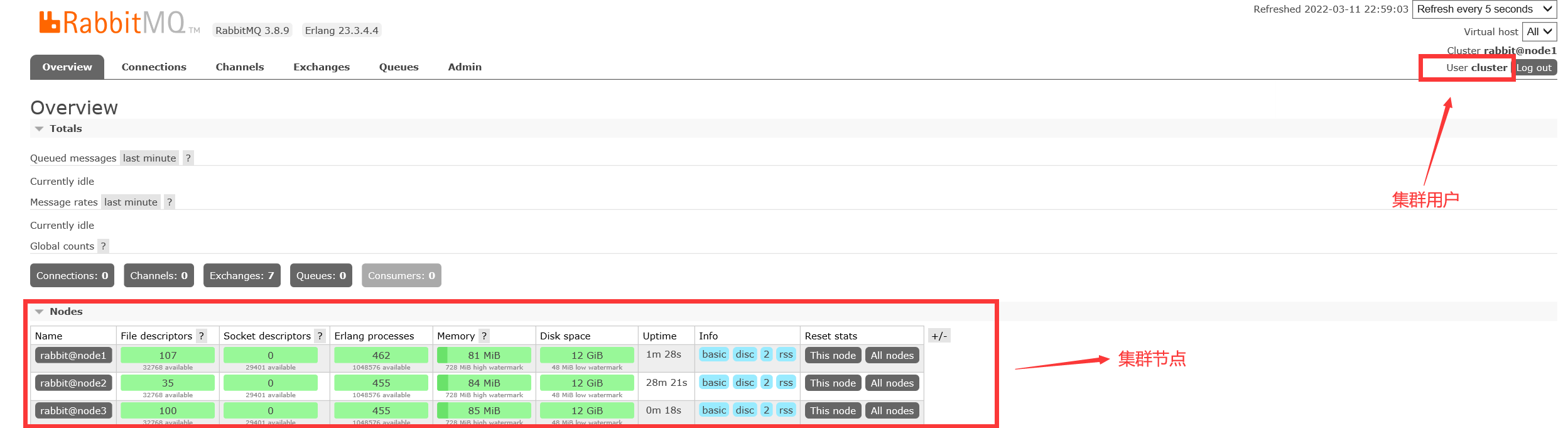Open the Virtual host dropdown
This screenshot has height=428, width=1568.
pos(1538,31)
